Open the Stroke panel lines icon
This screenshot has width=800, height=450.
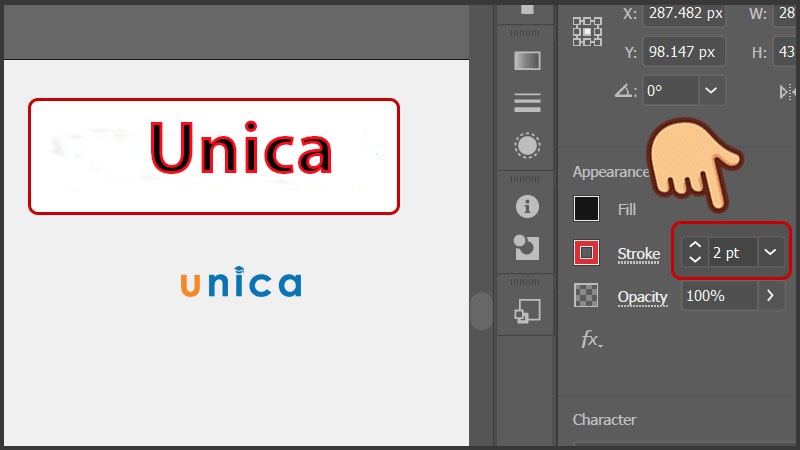pos(527,103)
